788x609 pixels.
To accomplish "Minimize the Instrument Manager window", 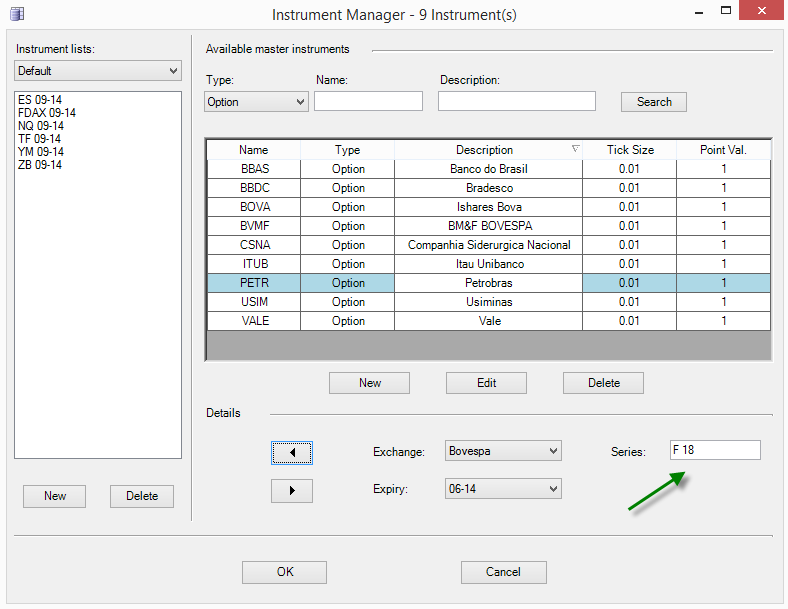I will click(699, 12).
